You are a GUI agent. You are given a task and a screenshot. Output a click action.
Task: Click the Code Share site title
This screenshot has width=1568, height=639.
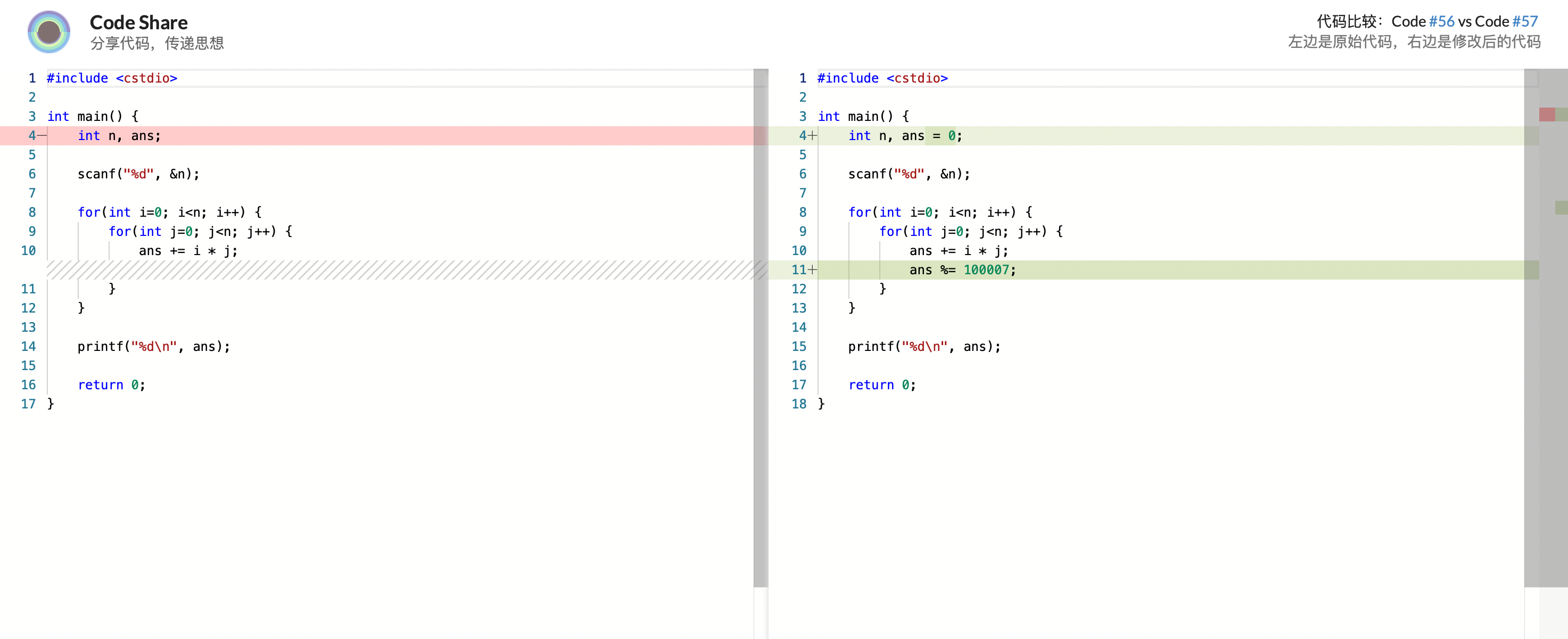click(x=139, y=22)
